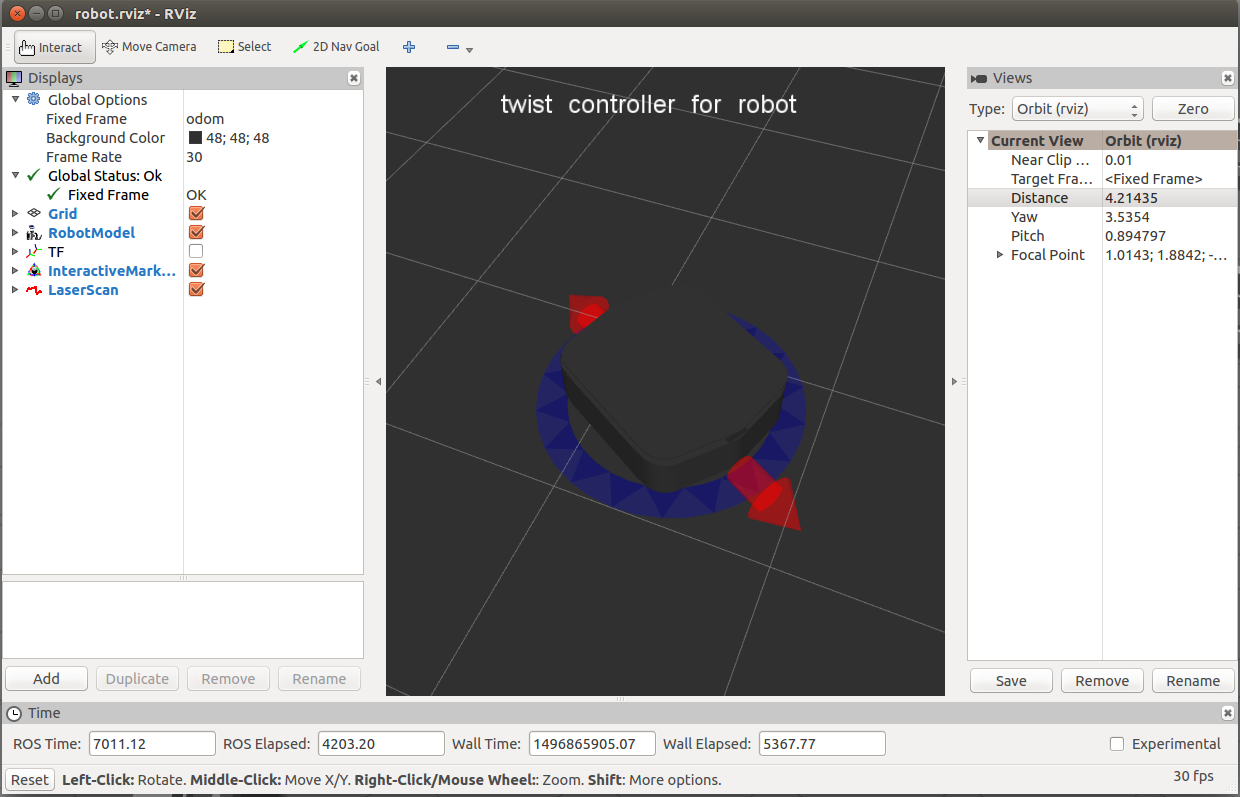Open the view Type dropdown
Image resolution: width=1240 pixels, height=797 pixels.
(x=1077, y=109)
